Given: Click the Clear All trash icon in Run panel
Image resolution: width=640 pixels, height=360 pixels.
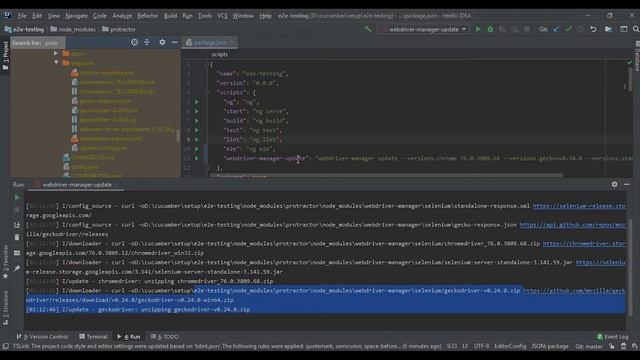Looking at the screenshot, I should pos(17,238).
